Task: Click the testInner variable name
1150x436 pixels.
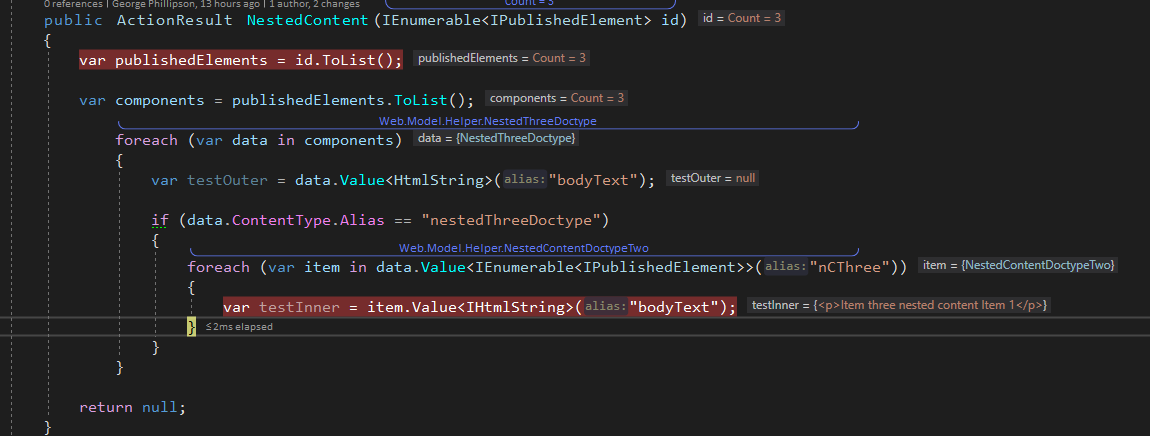Action: point(299,307)
